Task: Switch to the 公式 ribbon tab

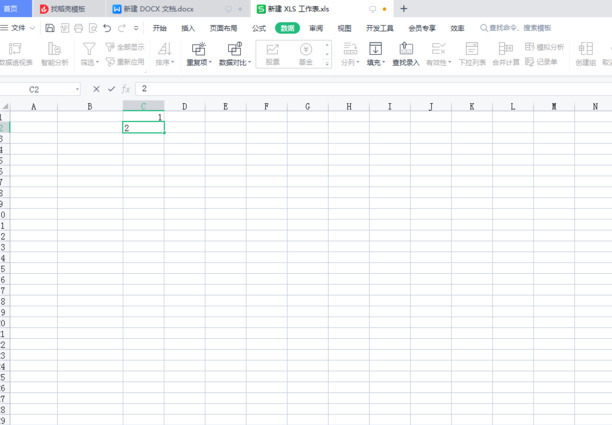Action: point(258,28)
